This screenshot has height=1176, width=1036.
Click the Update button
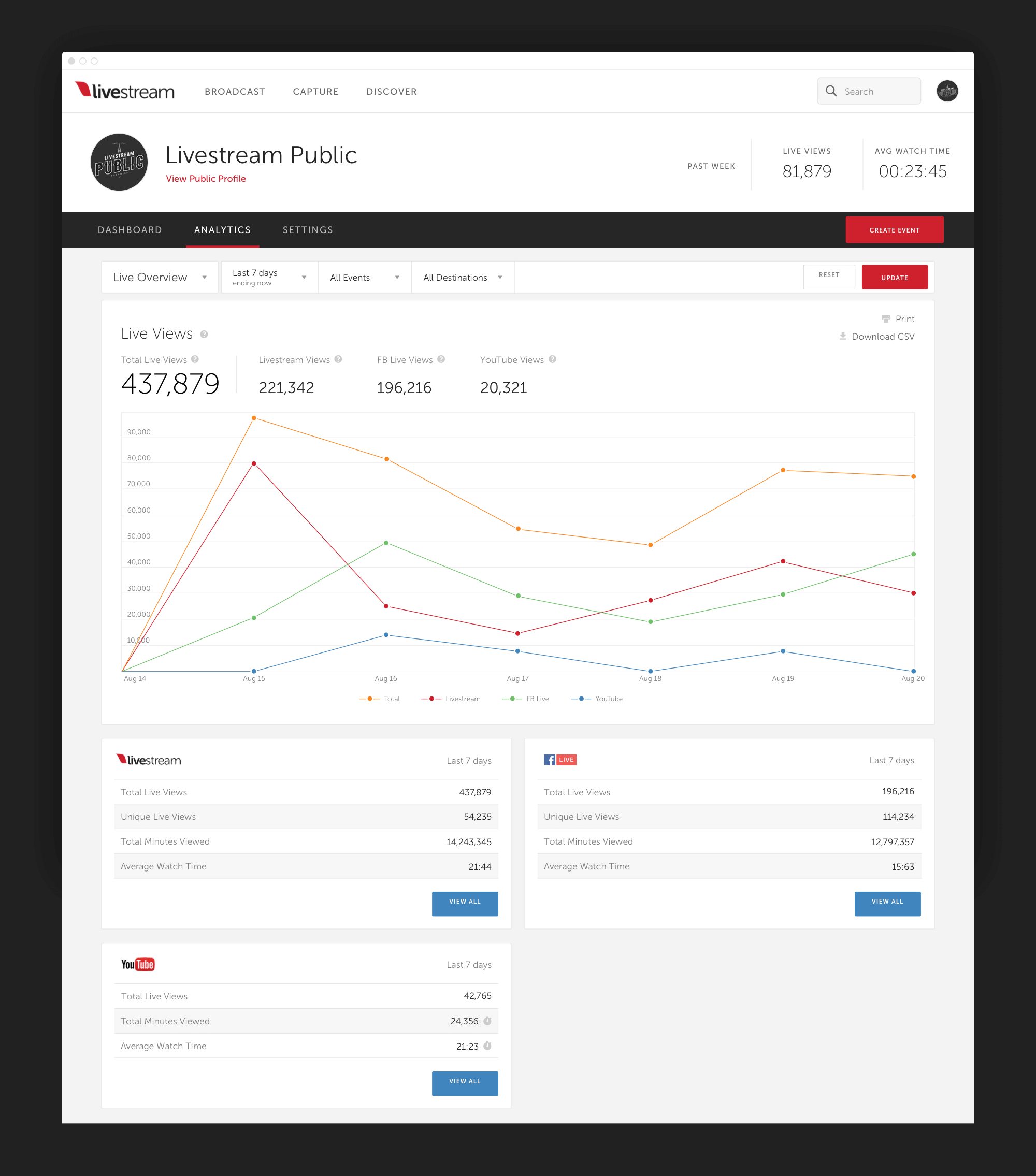(895, 277)
